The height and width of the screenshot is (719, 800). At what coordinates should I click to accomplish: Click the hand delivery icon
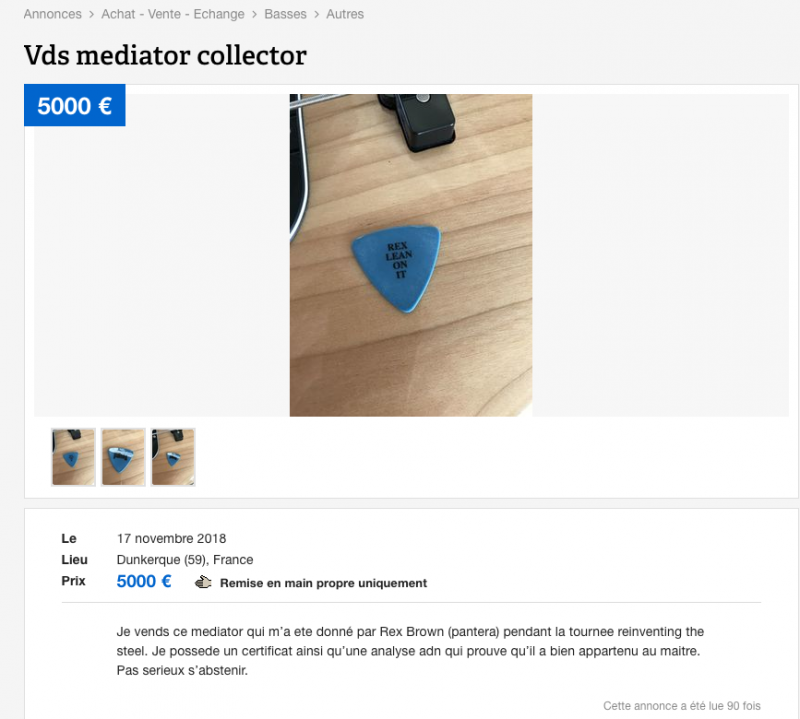tap(203, 582)
